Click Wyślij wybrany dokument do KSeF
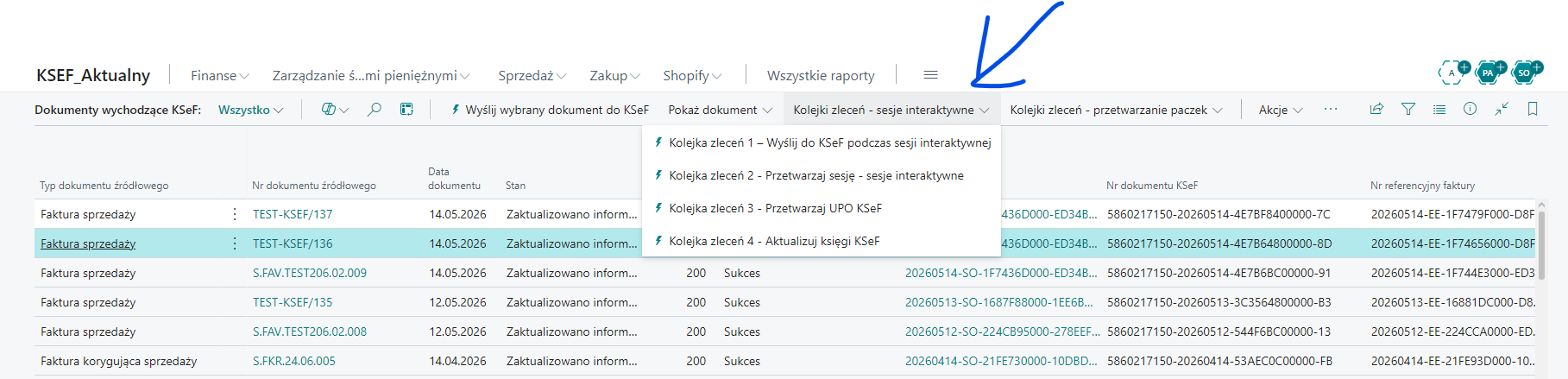1568x379 pixels. point(550,110)
